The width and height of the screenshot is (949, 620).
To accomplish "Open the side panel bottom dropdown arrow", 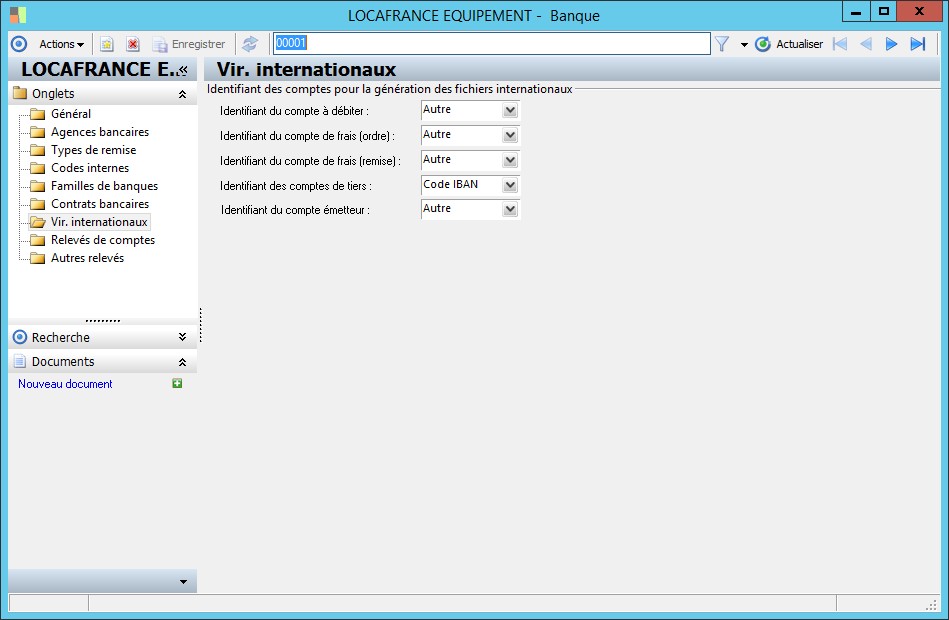I will (183, 582).
